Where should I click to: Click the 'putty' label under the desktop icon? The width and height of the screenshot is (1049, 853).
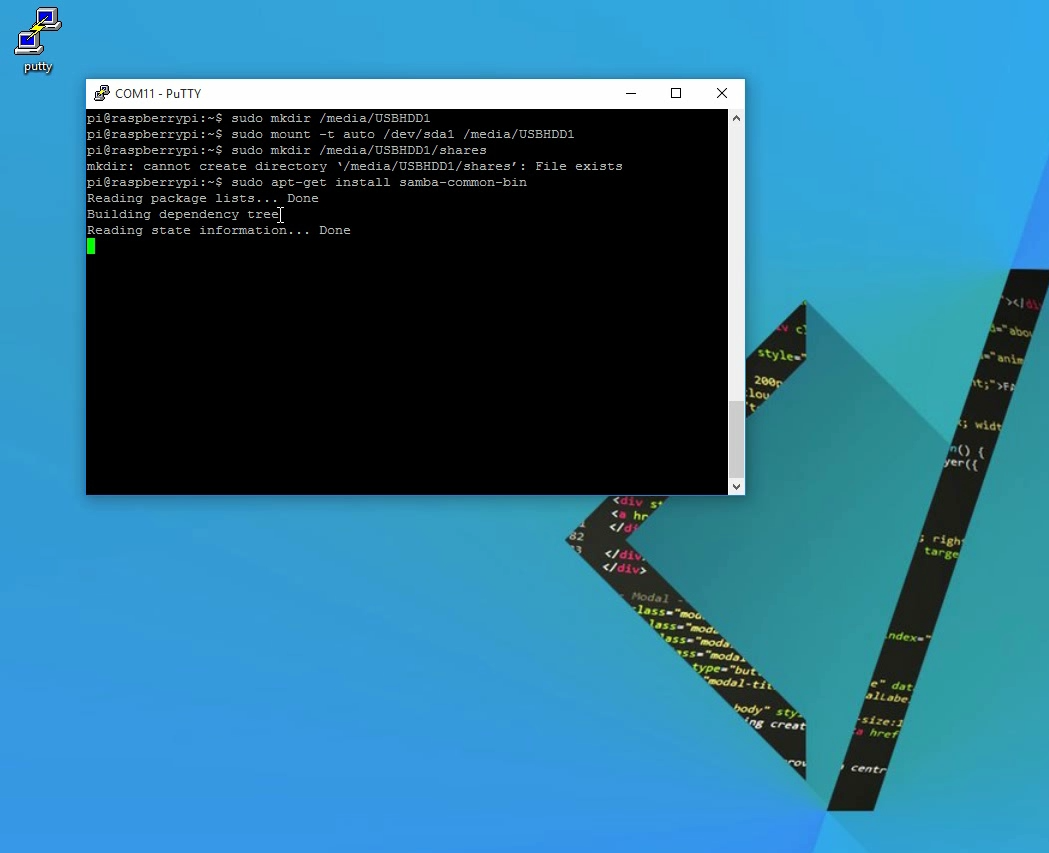pyautogui.click(x=38, y=67)
